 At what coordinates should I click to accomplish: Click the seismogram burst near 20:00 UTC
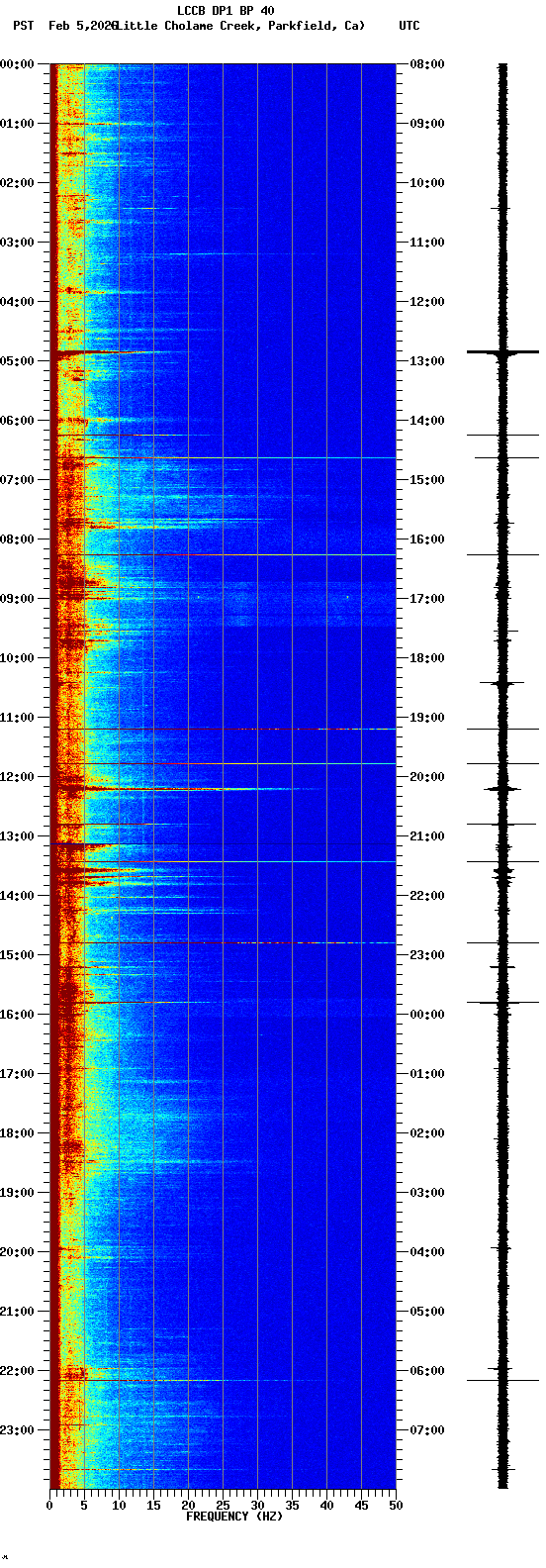[502, 789]
